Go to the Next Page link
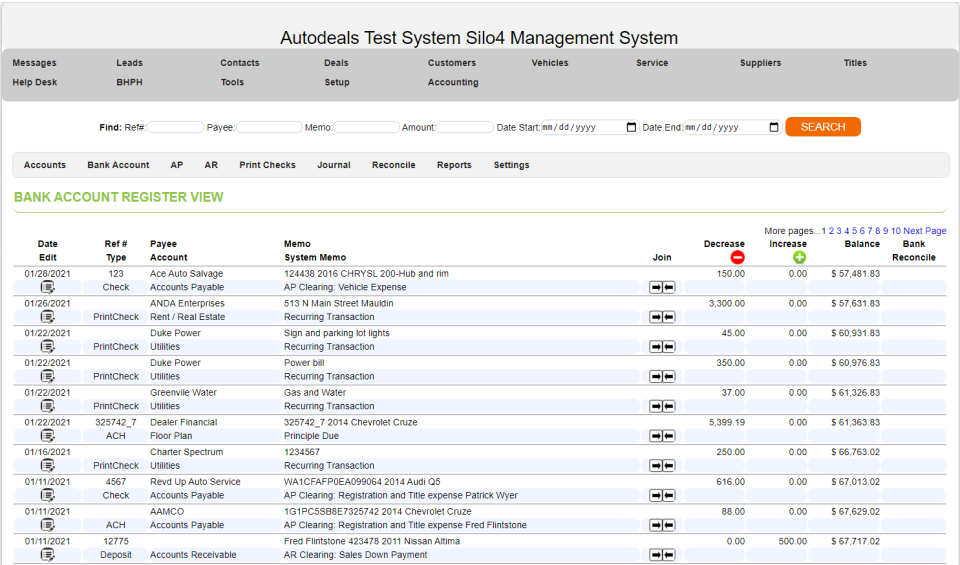The image size is (960, 565). pos(925,231)
